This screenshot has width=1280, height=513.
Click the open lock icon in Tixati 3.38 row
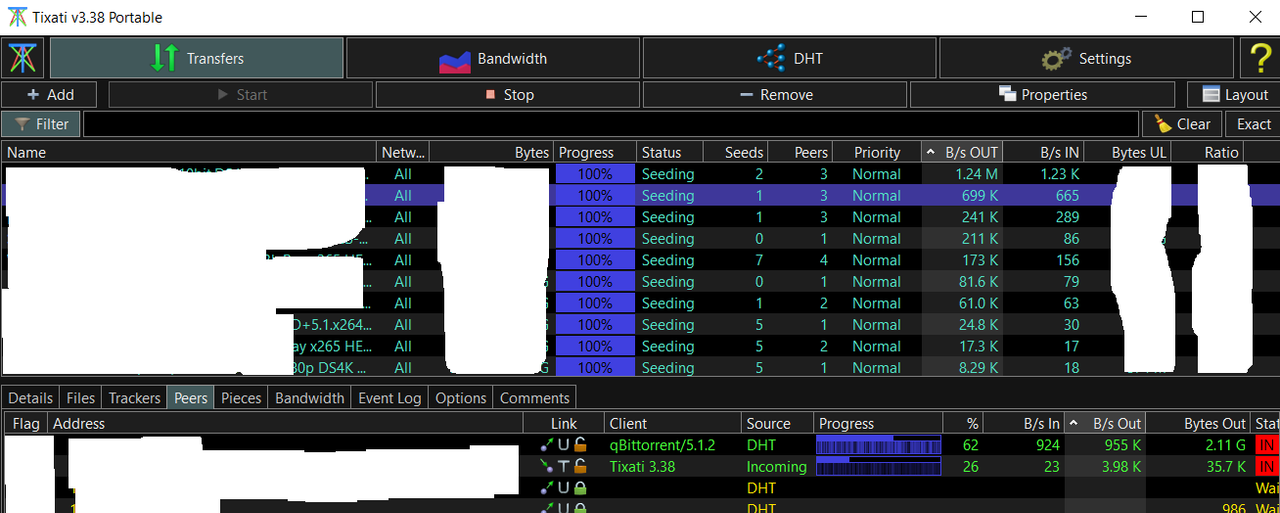(x=580, y=467)
